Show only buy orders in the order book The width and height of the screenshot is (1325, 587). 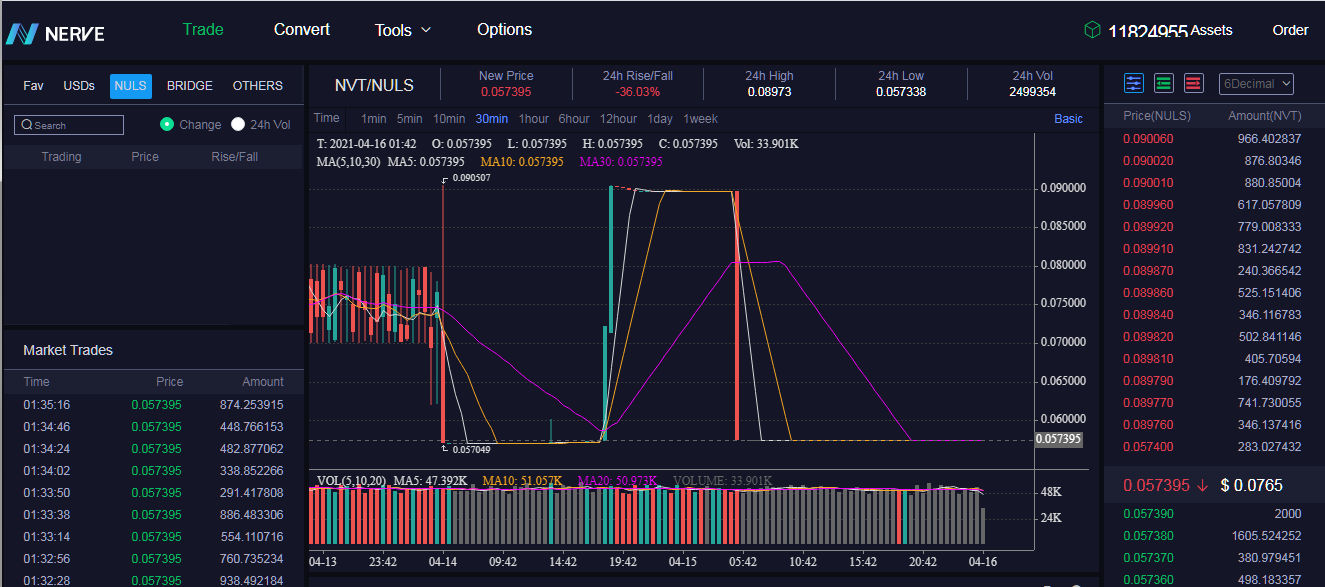[x=1164, y=83]
